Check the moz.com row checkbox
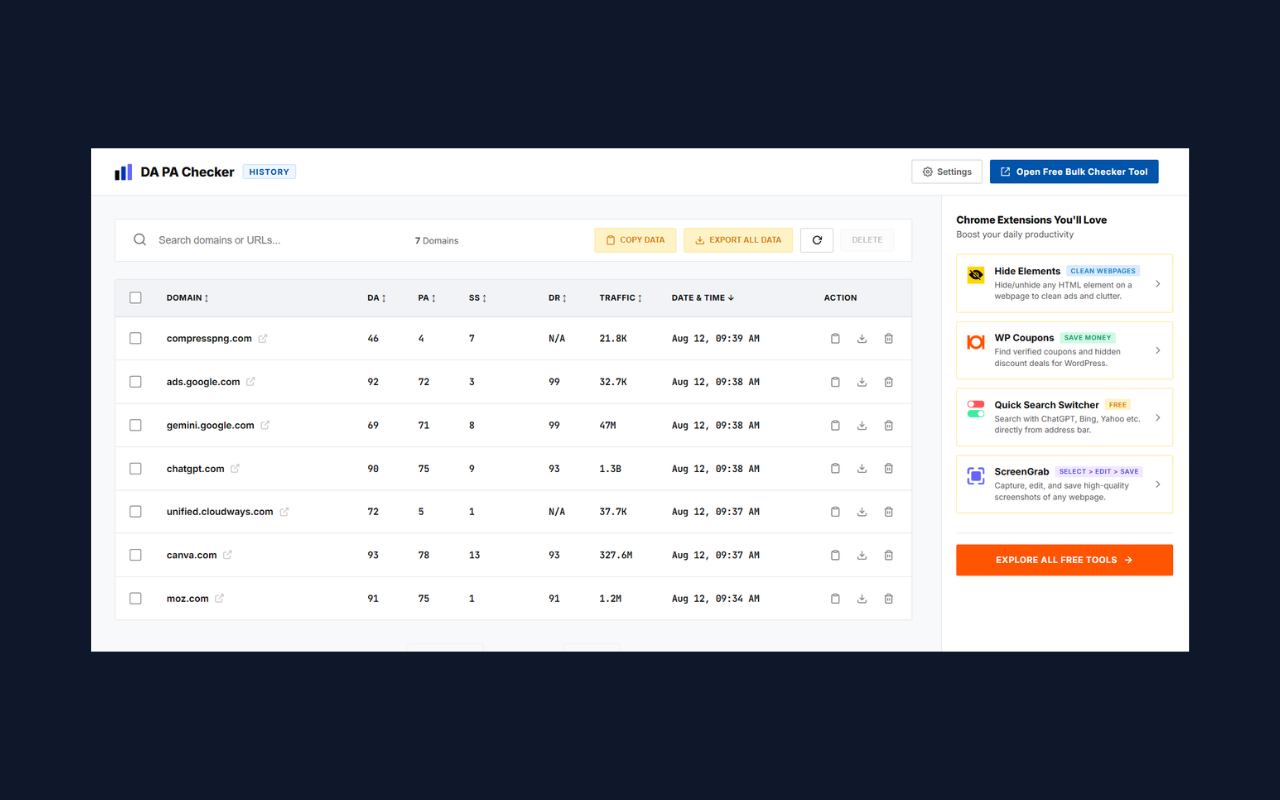 pyautogui.click(x=136, y=599)
